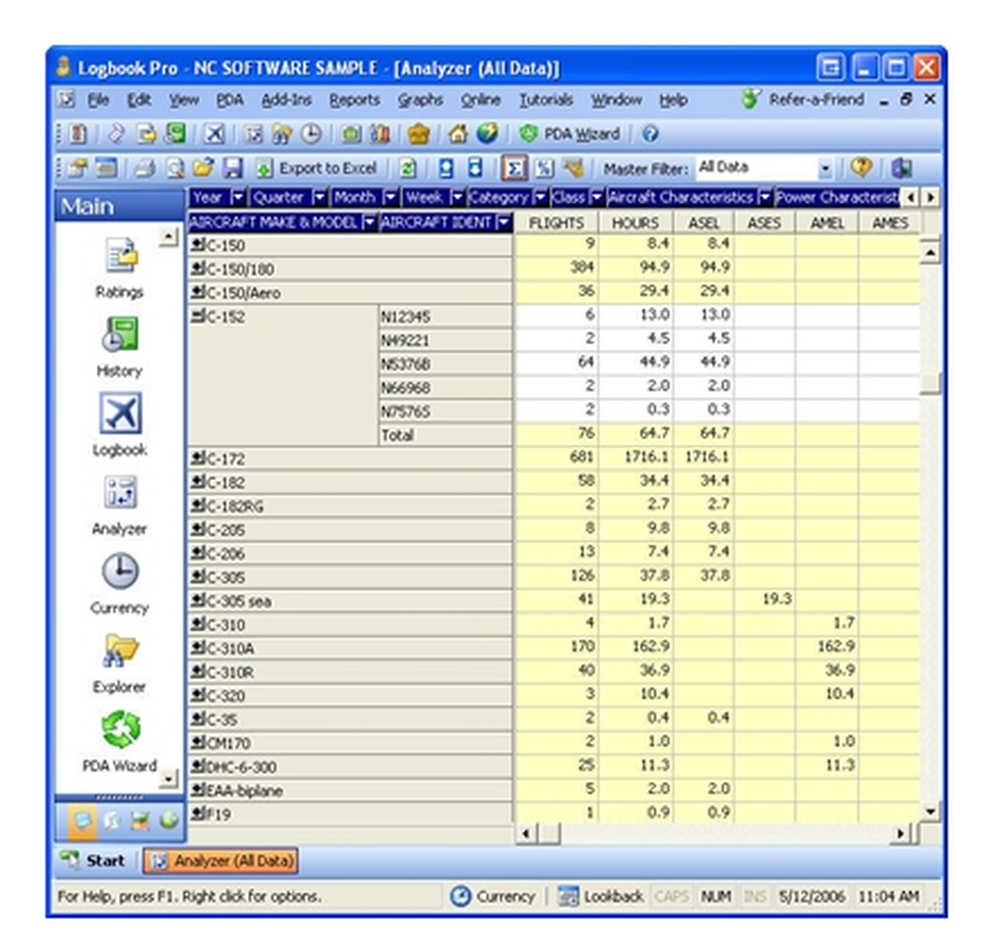Screen dimensions: 1000x936
Task: Click the airplane Logbook icon in top toolbar
Action: tap(214, 134)
